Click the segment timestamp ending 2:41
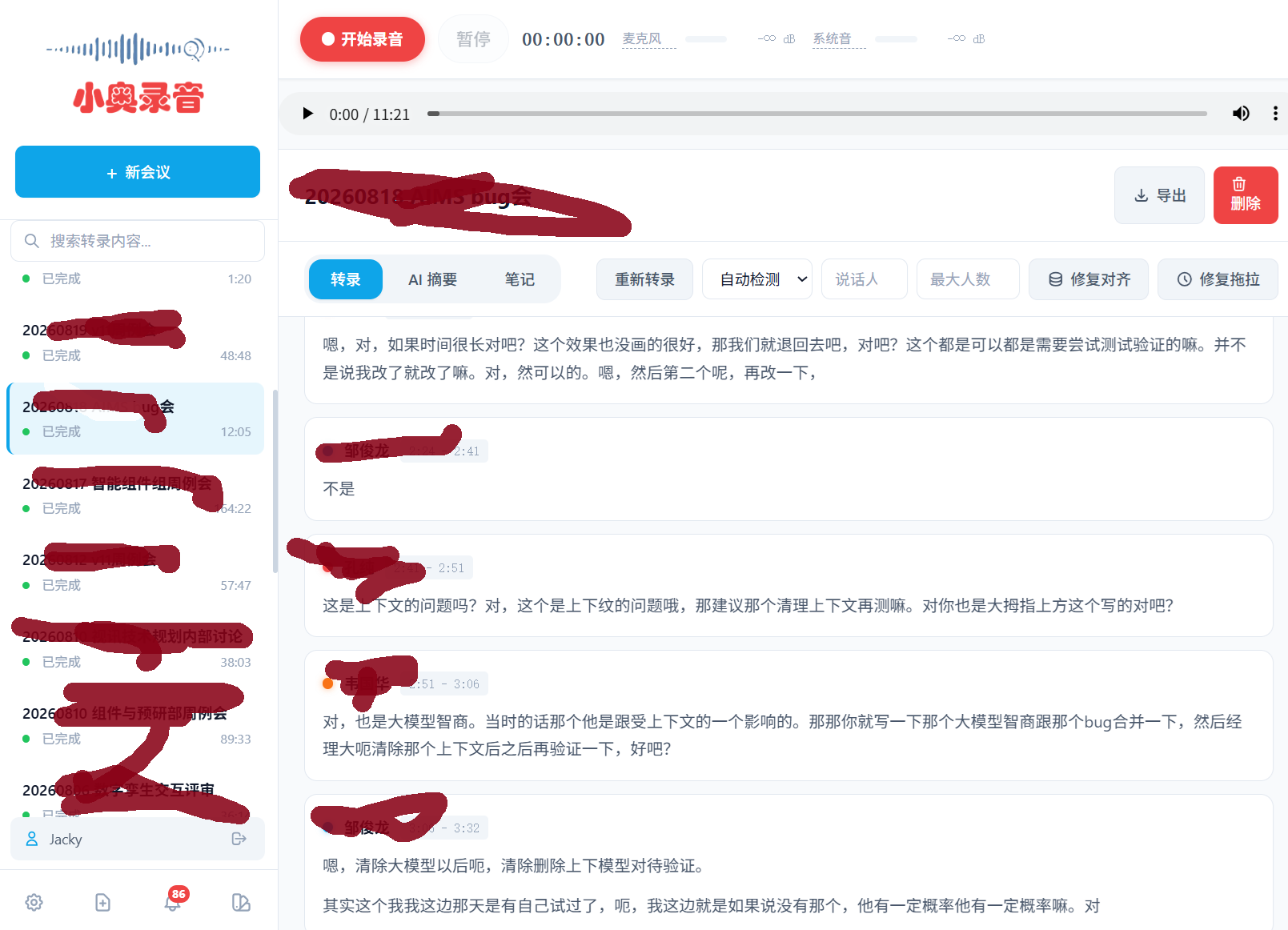Viewport: 1288px width, 930px height. [443, 451]
